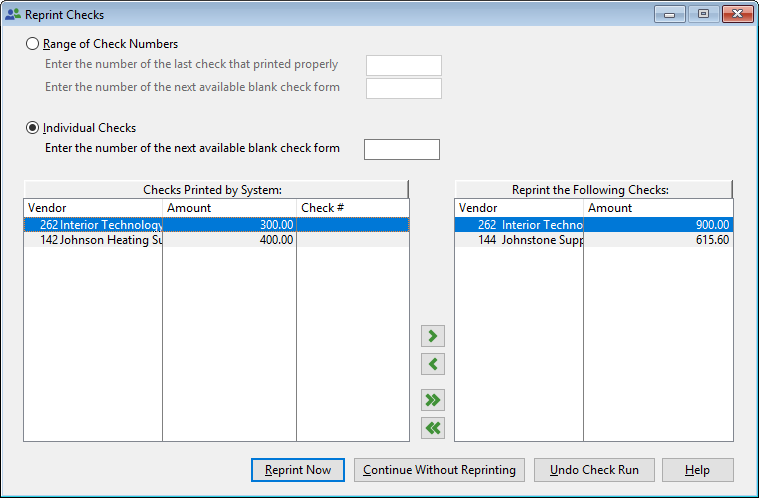Click the move right single arrow icon
The image size is (759, 498).
[x=433, y=336]
